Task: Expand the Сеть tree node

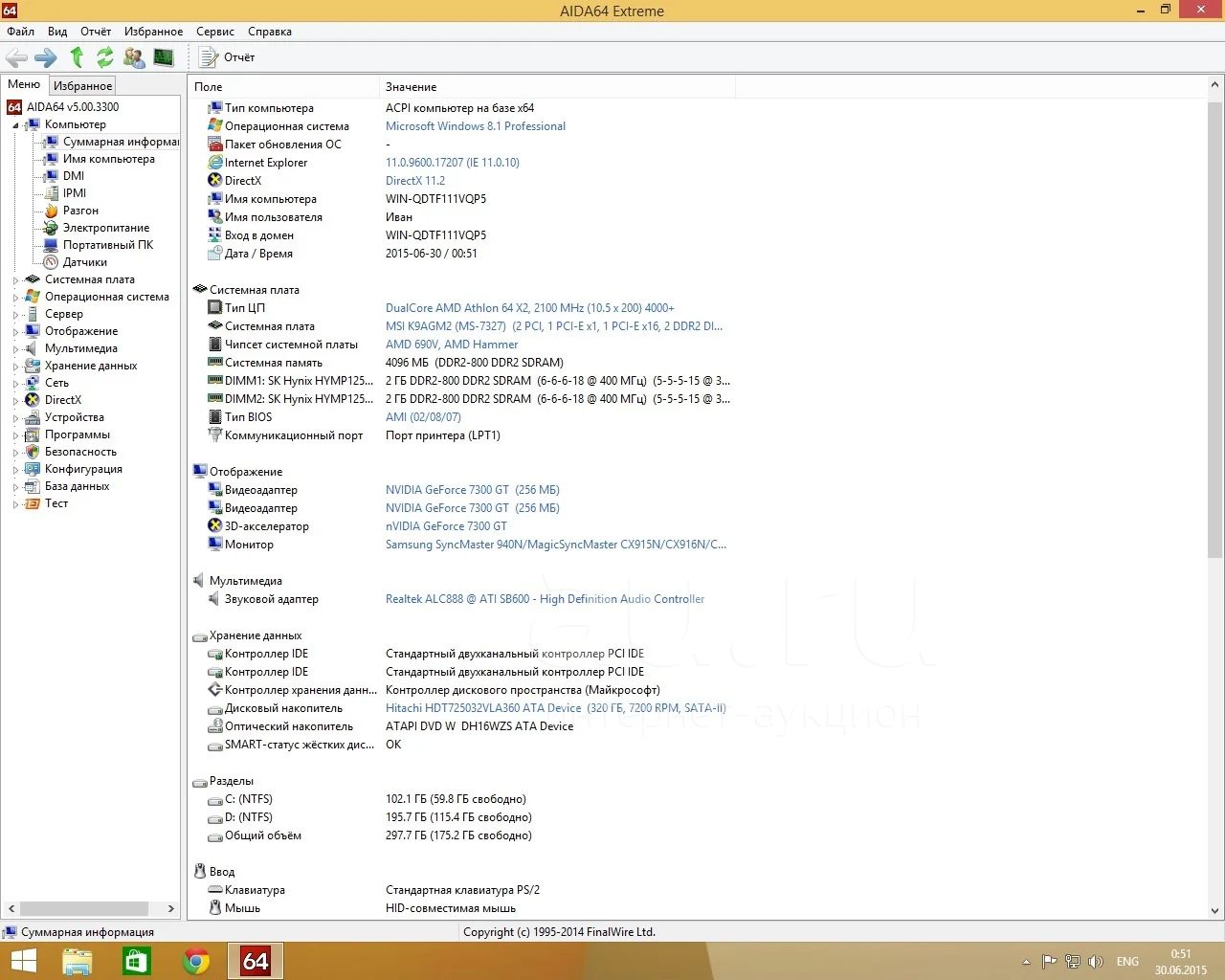Action: point(15,384)
